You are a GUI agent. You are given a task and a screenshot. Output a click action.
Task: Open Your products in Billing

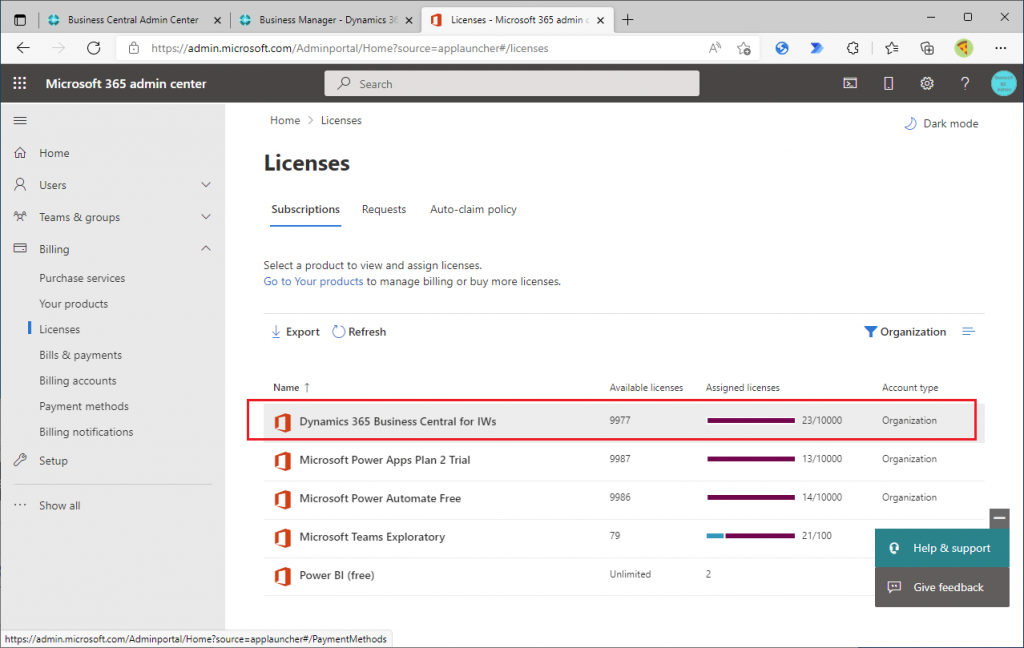[73, 304]
